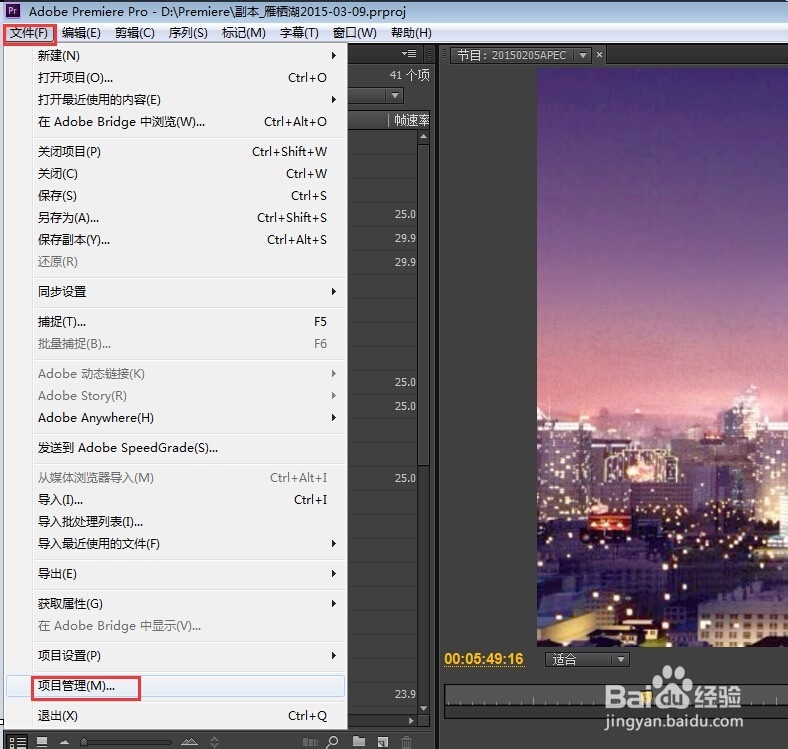Click horizontal scrollbar right arrow
The height and width of the screenshot is (749, 788).
pyautogui.click(x=411, y=721)
